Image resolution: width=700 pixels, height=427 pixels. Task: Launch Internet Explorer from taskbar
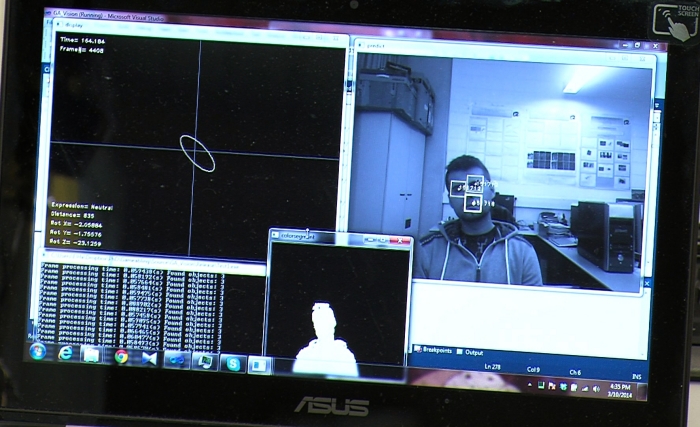66,353
